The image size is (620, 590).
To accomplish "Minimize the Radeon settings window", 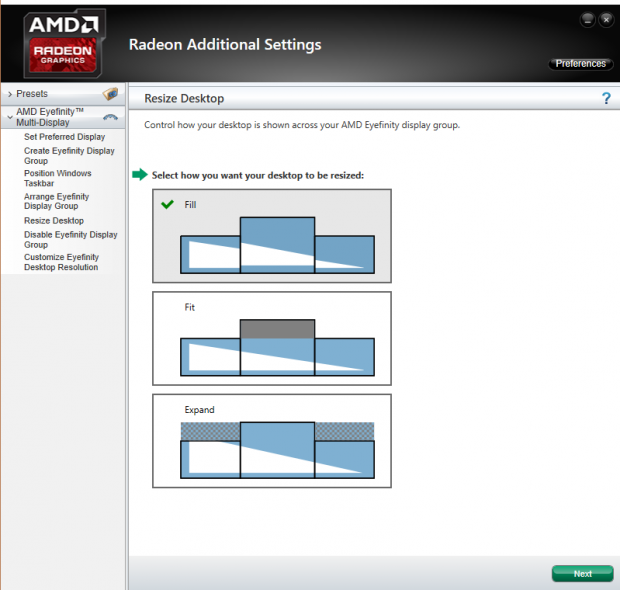I will point(588,19).
